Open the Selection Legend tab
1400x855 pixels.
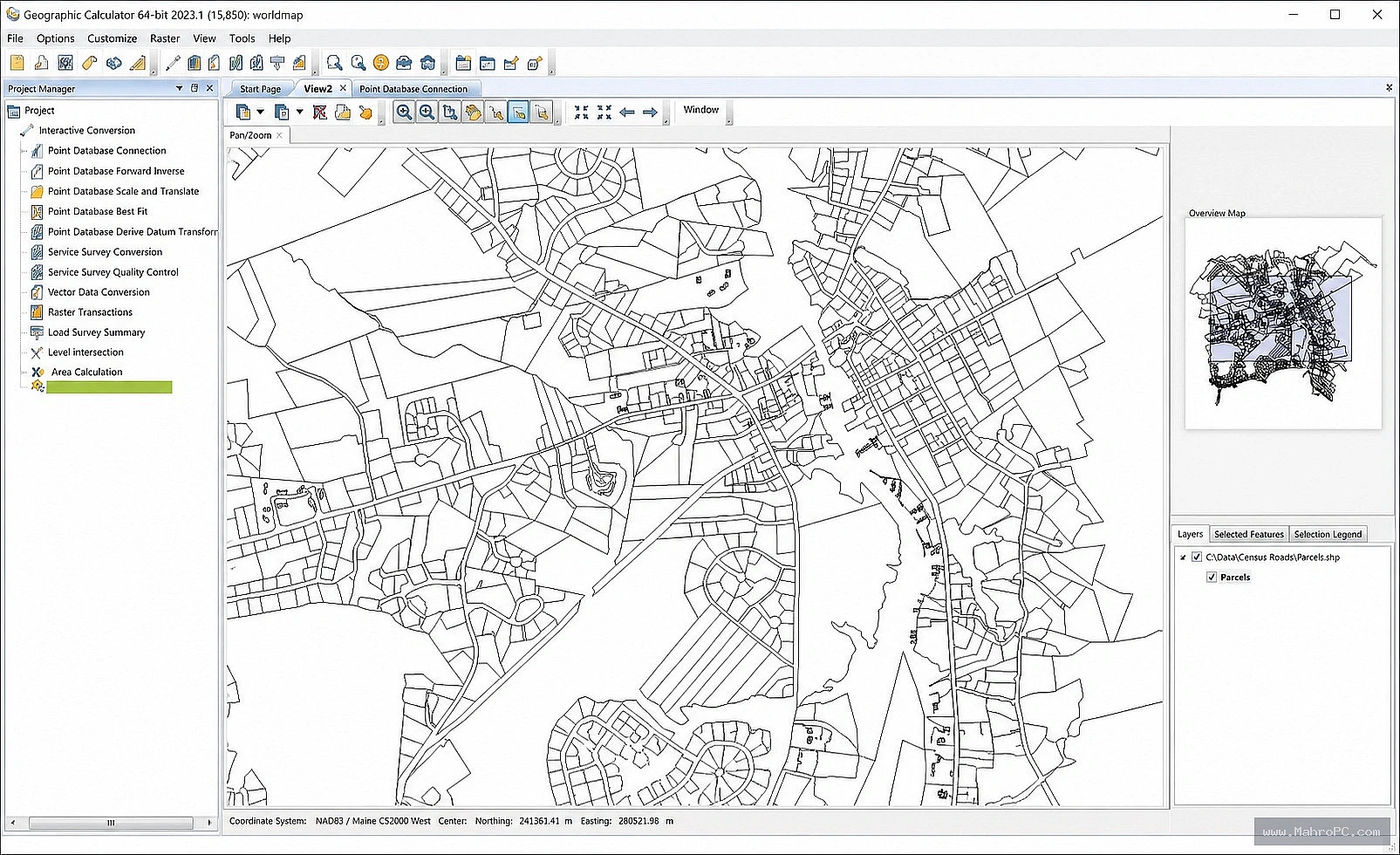coord(1328,534)
